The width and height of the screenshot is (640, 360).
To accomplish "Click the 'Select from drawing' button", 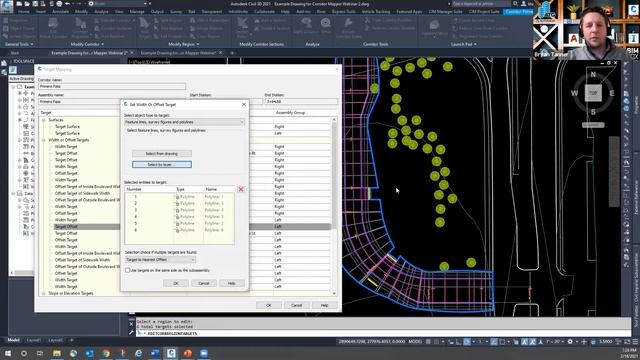I will (162, 154).
